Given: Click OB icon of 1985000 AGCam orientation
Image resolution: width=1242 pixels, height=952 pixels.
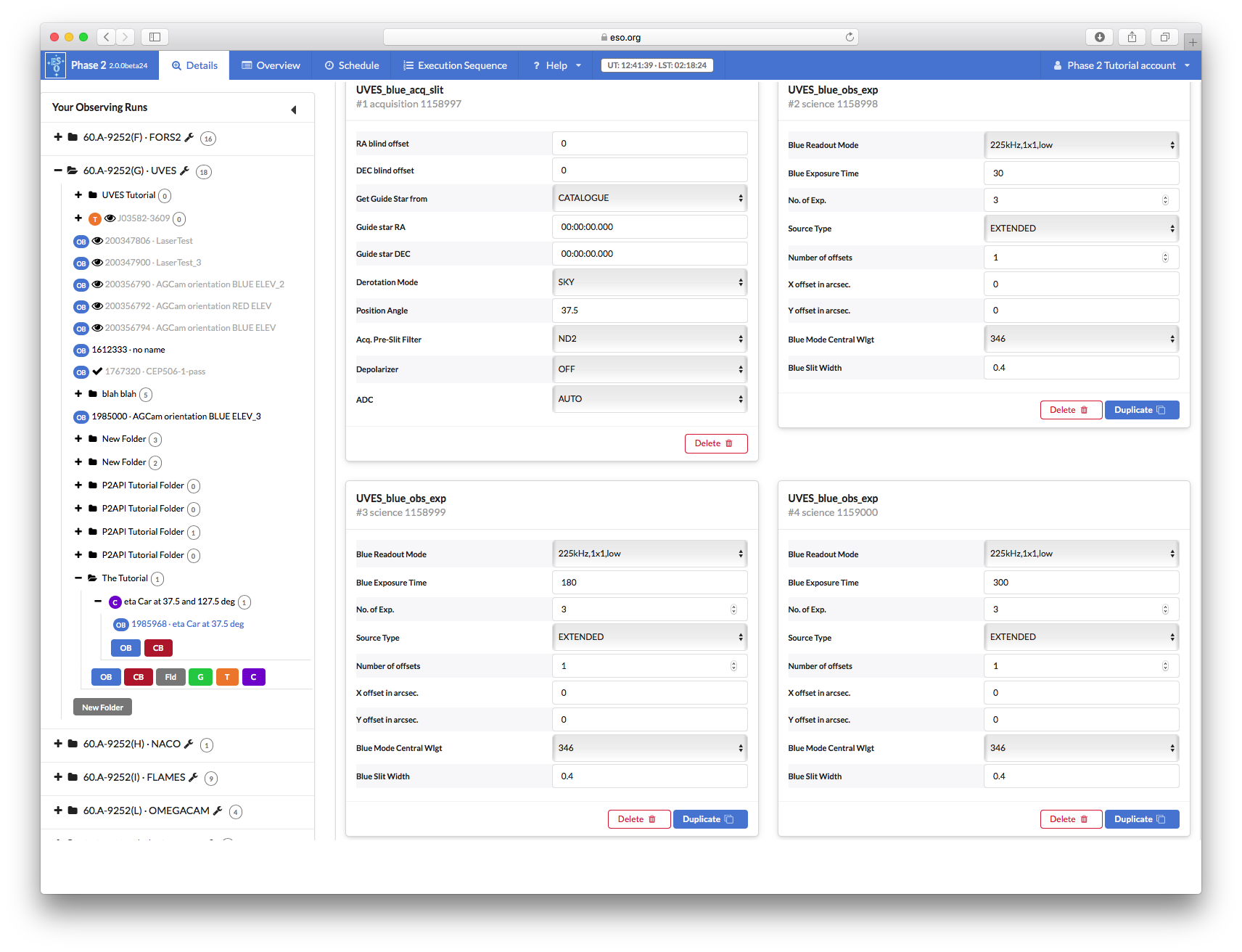Looking at the screenshot, I should tap(81, 417).
